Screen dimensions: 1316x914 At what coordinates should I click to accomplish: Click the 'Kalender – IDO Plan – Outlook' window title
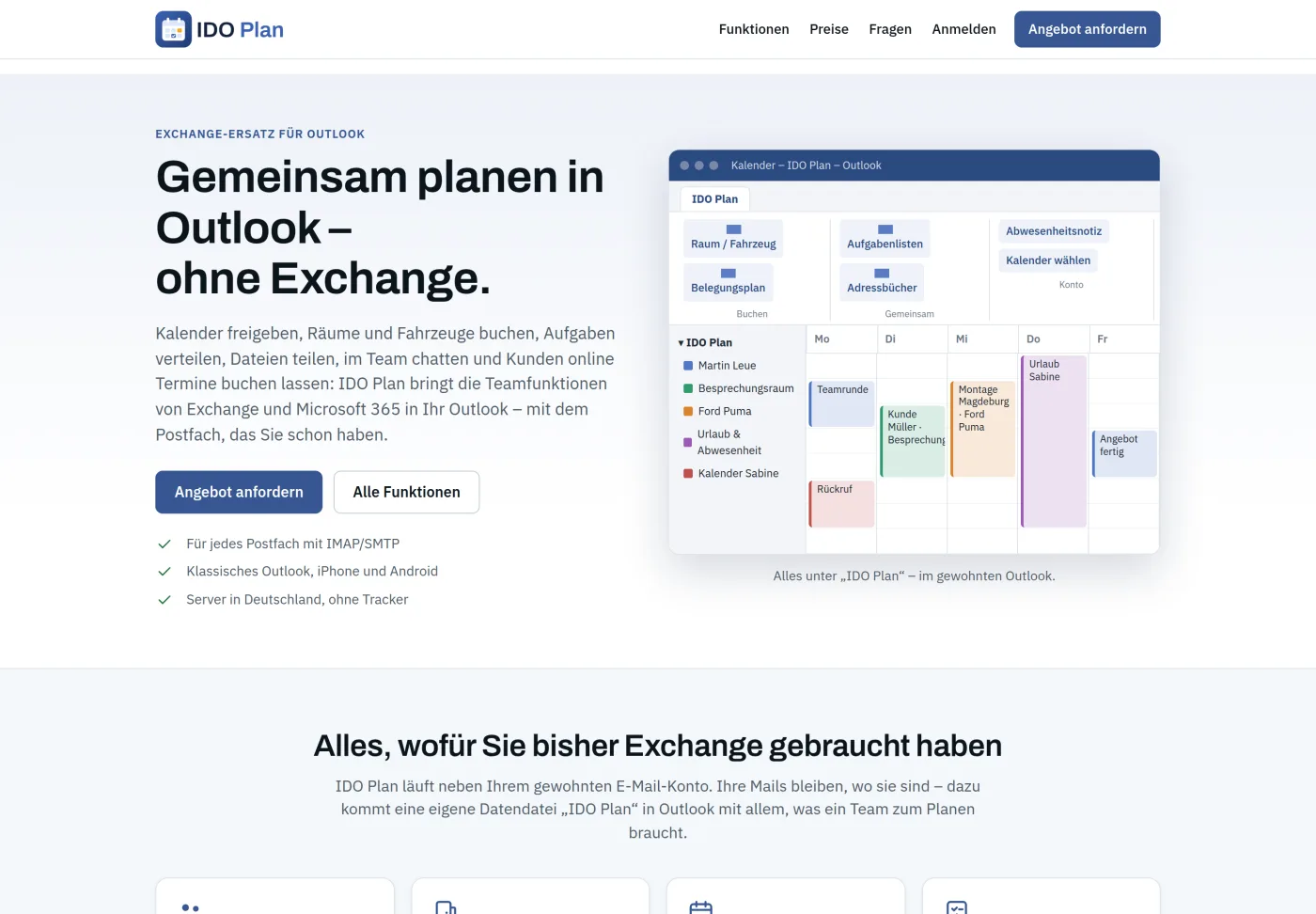click(806, 165)
